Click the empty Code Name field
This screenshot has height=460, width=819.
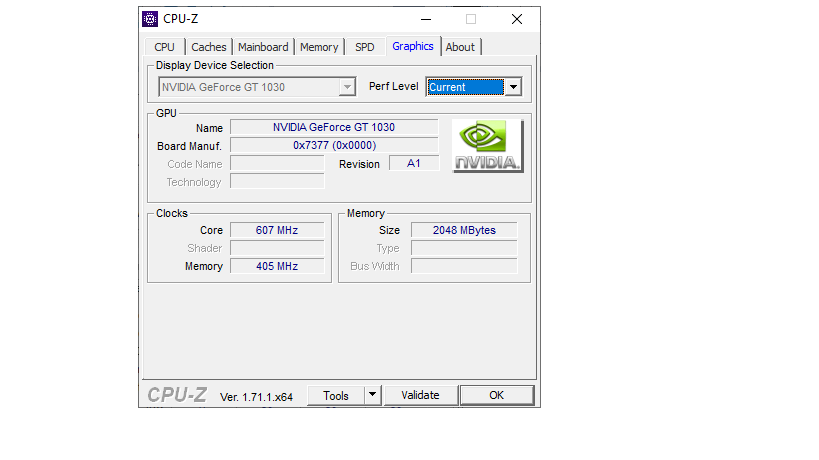pyautogui.click(x=277, y=163)
